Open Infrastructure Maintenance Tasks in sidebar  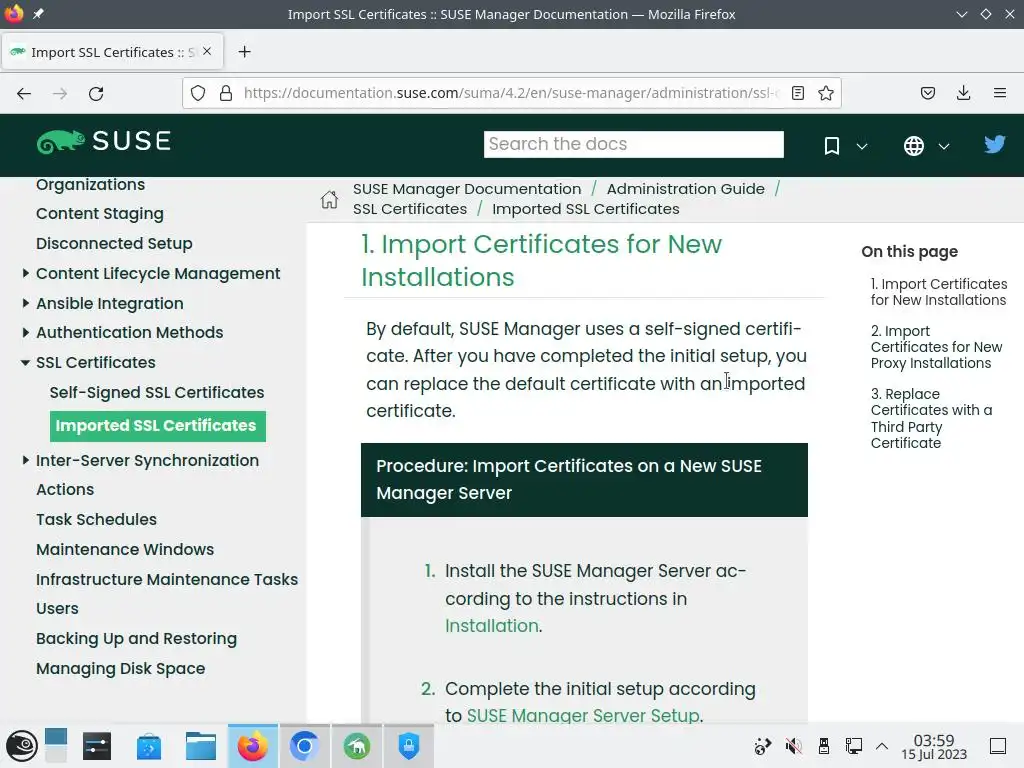167,579
